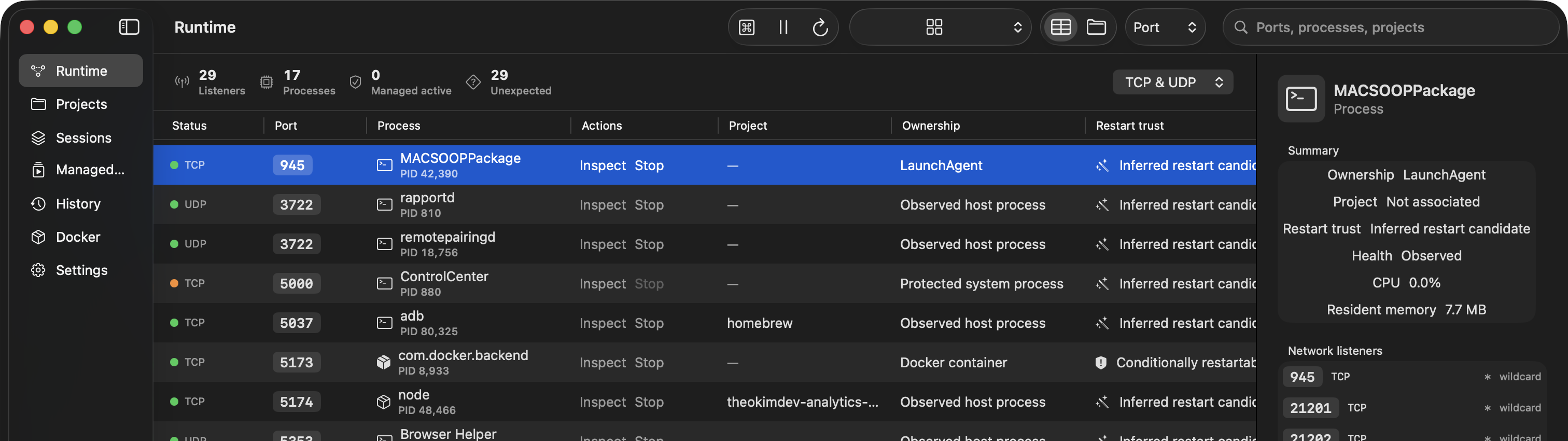
Task: Open Docker in the sidebar
Action: pos(81,237)
